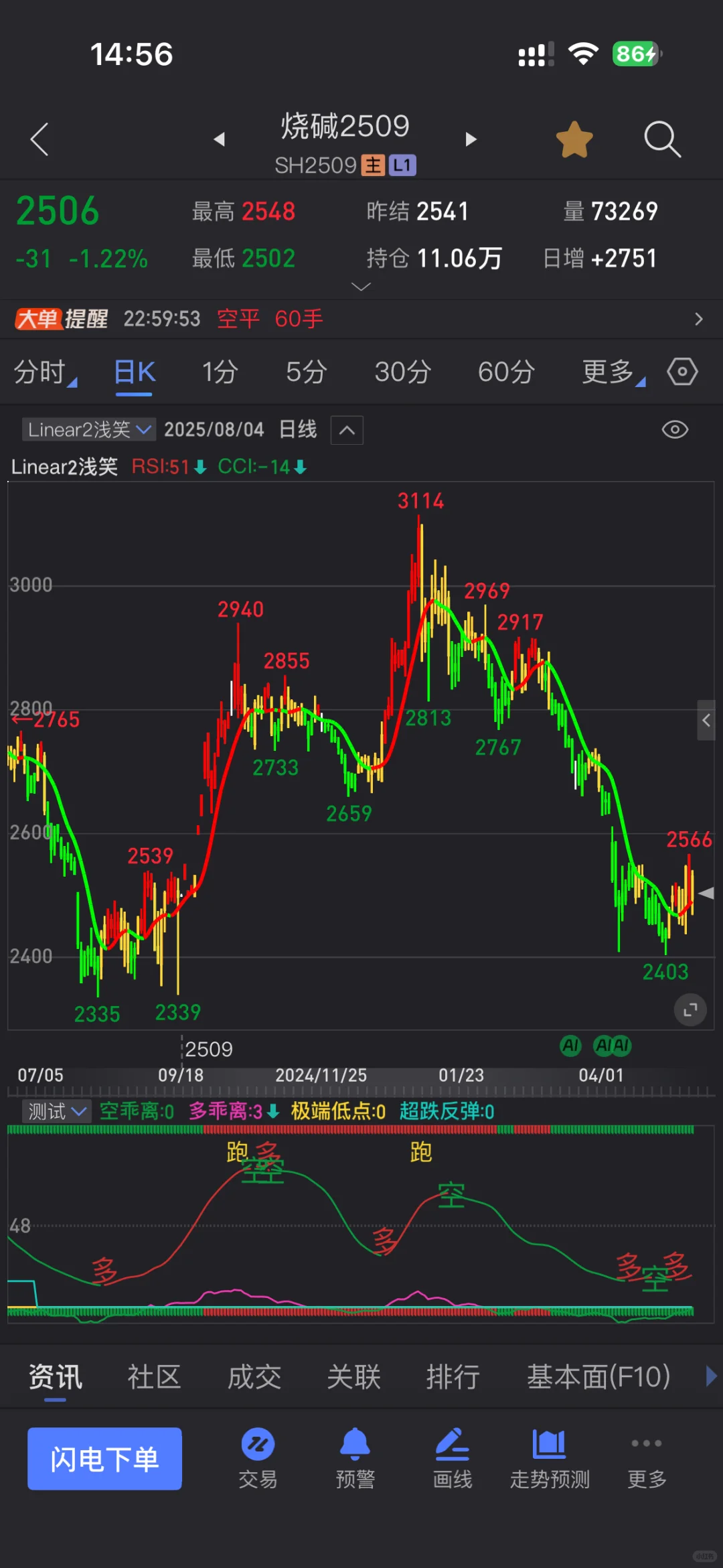Switch to next contract with right triangle
Image resolution: width=723 pixels, height=1568 pixels.
point(471,139)
